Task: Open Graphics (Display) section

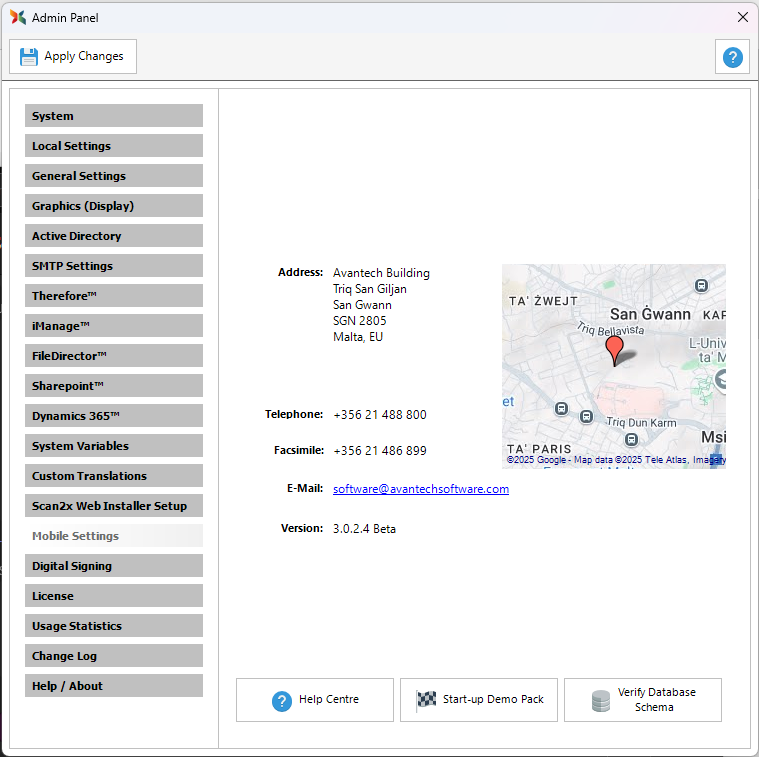Action: [x=114, y=206]
